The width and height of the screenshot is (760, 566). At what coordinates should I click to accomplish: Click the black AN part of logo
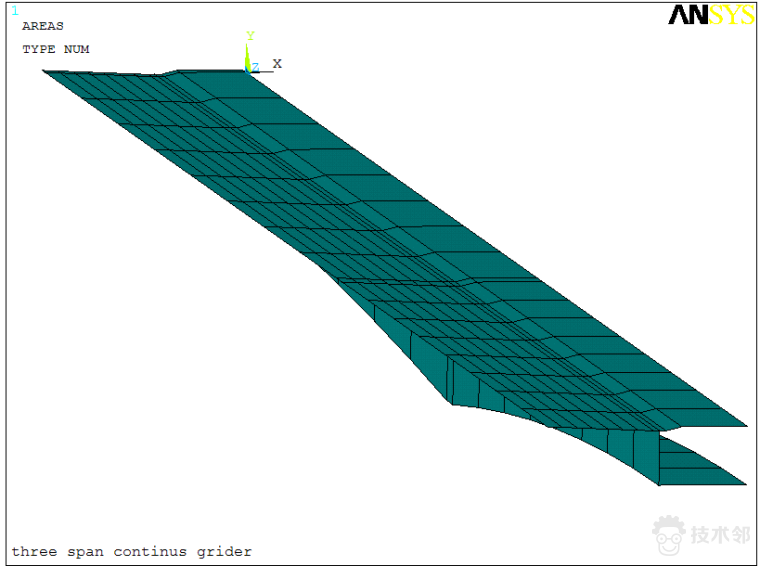tap(689, 15)
